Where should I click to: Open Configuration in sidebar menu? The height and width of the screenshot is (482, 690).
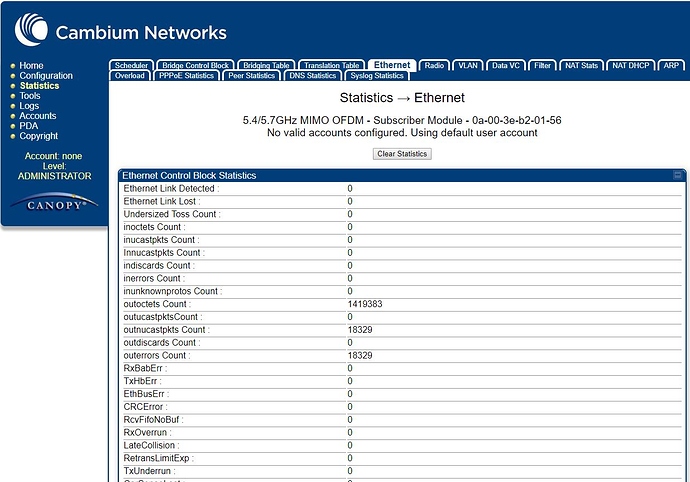[x=46, y=76]
